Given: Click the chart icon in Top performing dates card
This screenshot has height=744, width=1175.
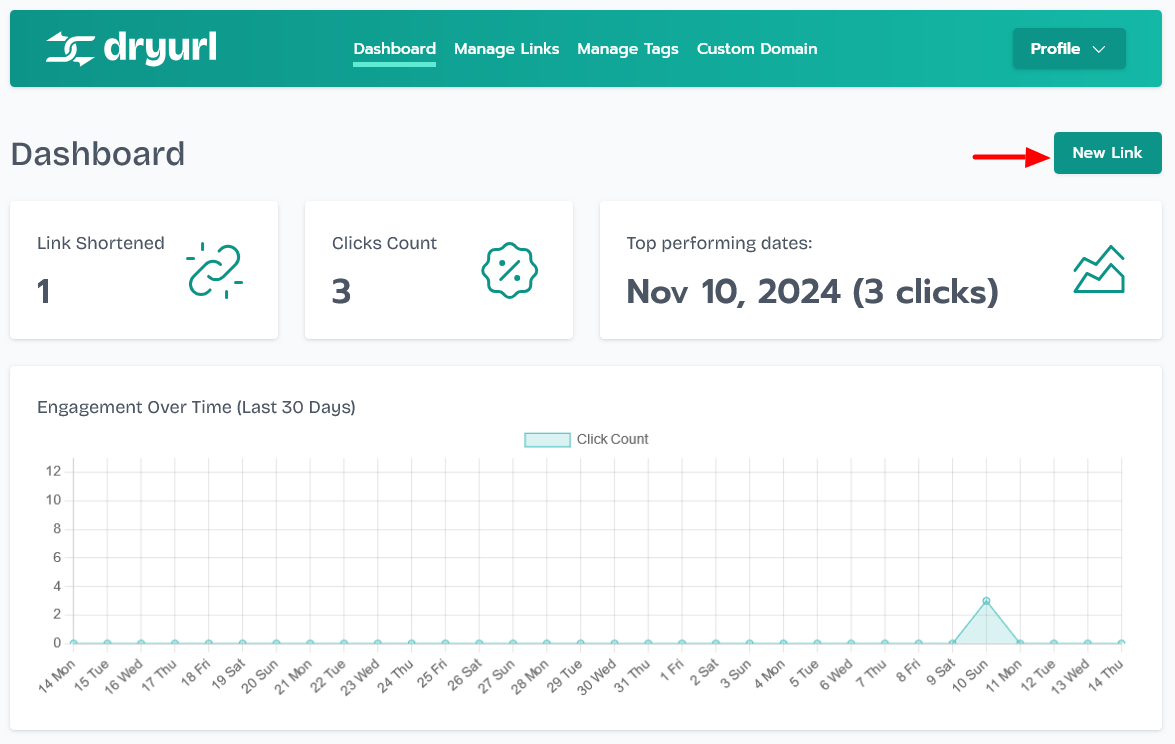Looking at the screenshot, I should [1099, 269].
